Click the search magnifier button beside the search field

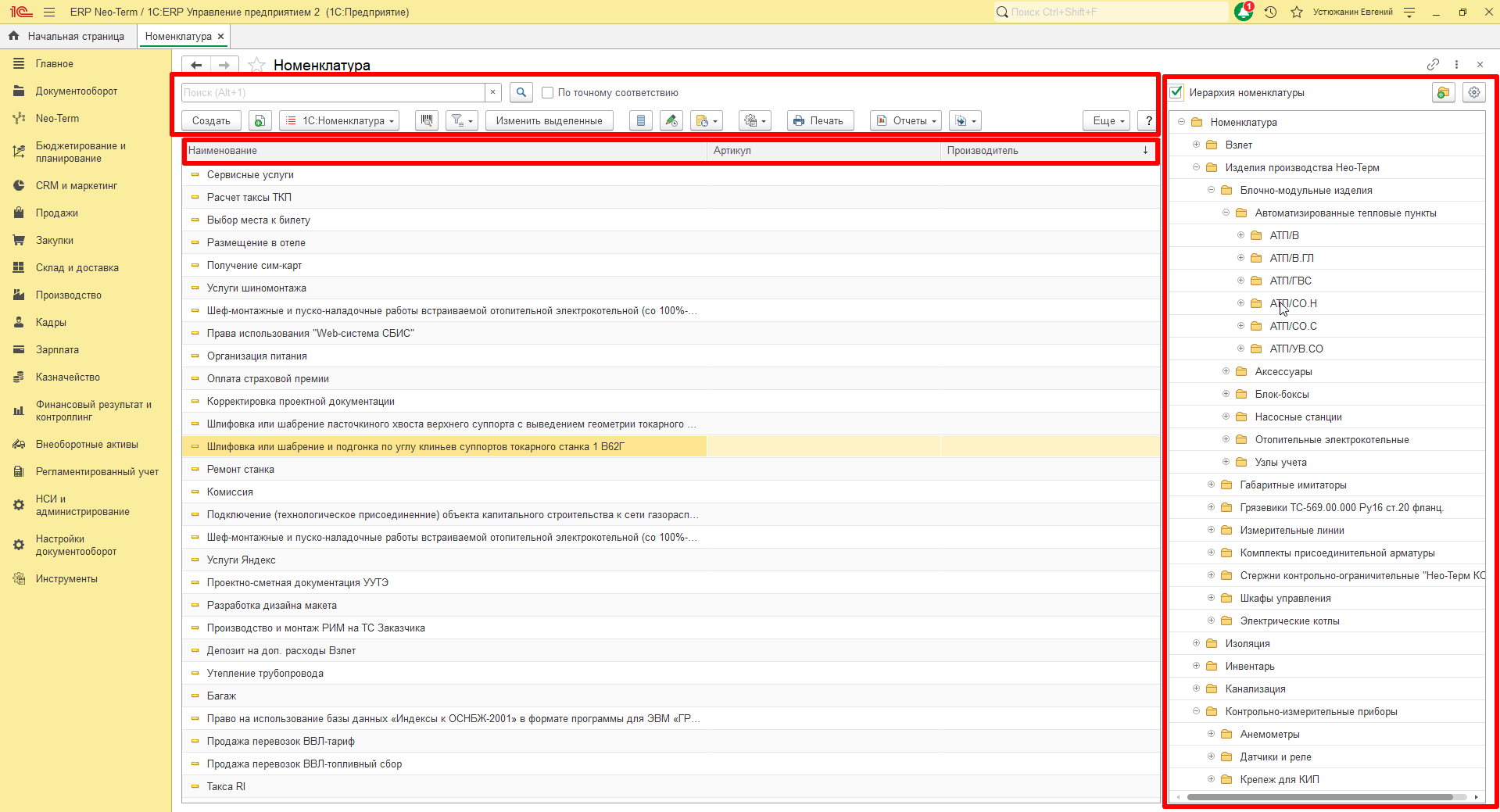[x=521, y=92]
